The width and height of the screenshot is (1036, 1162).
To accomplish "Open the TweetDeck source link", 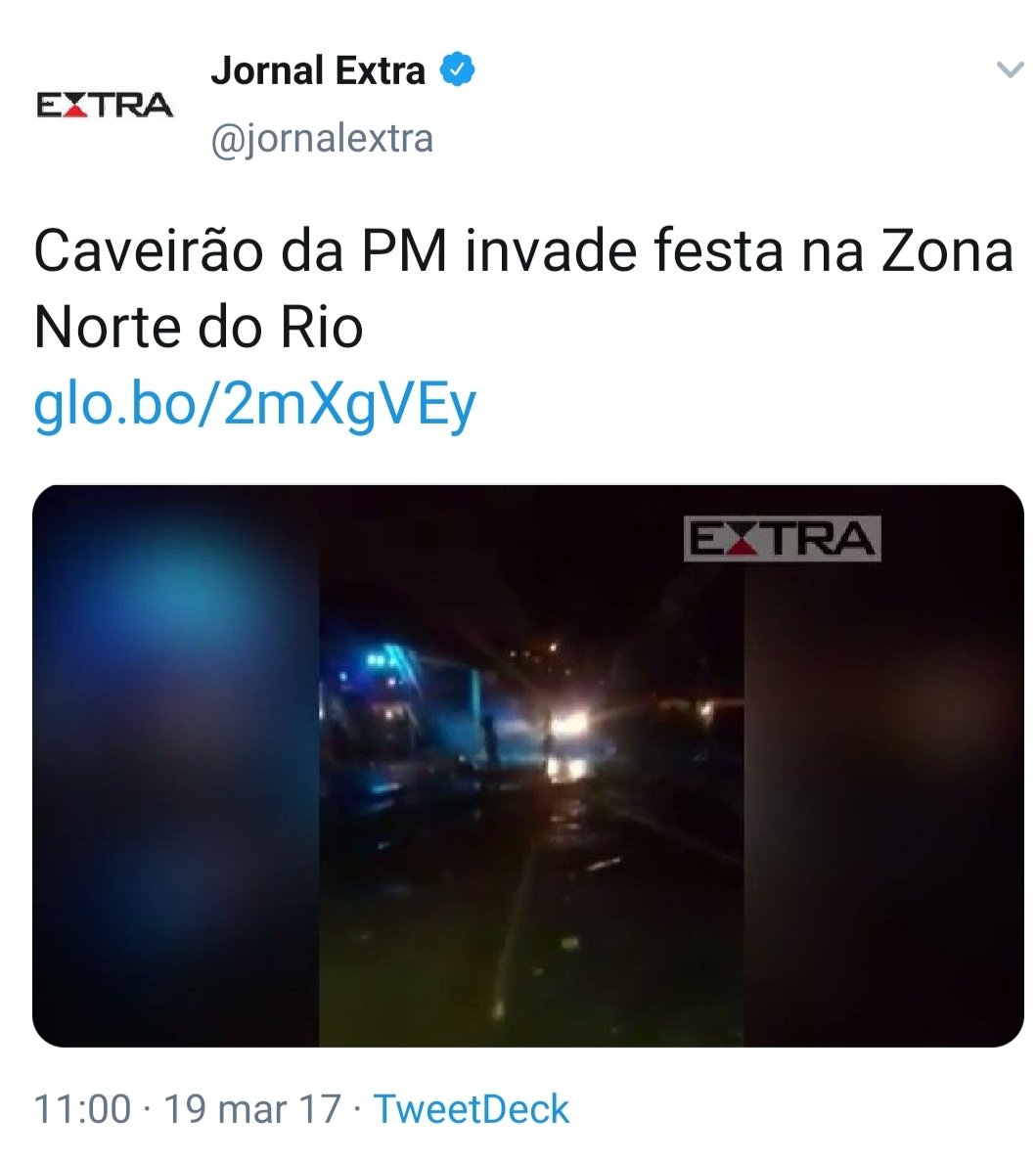I will pos(472,1109).
